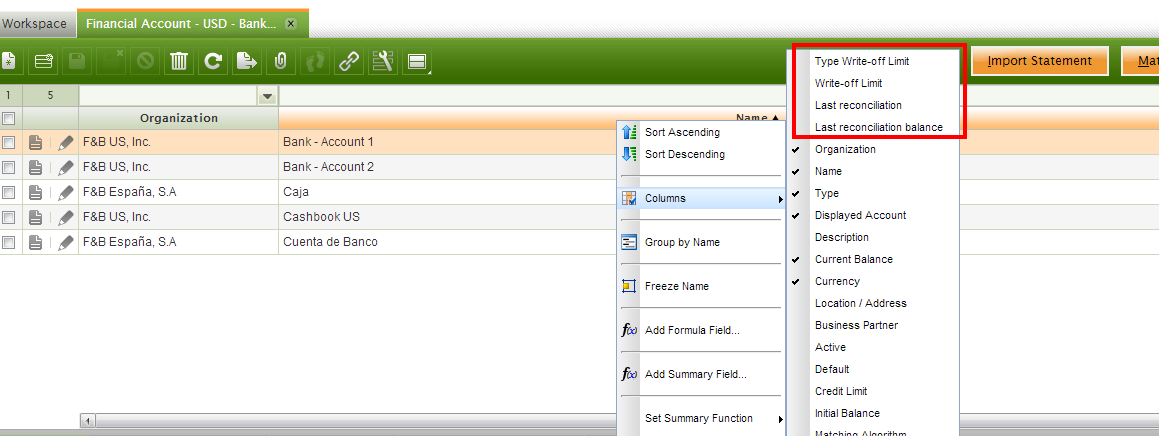Click the horizontal scrollbar left arrow

click(87, 420)
